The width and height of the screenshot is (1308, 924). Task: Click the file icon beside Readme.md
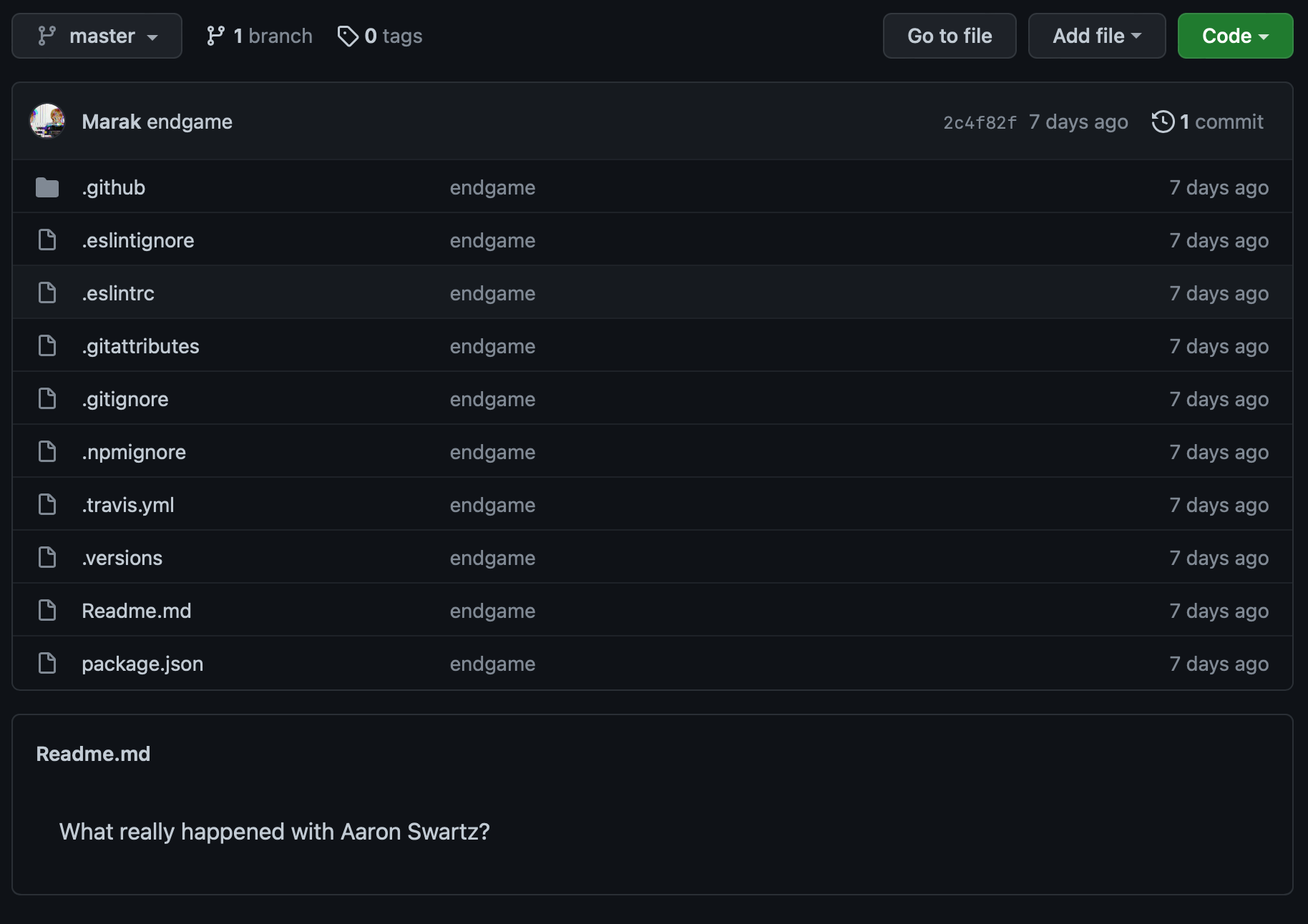(47, 611)
